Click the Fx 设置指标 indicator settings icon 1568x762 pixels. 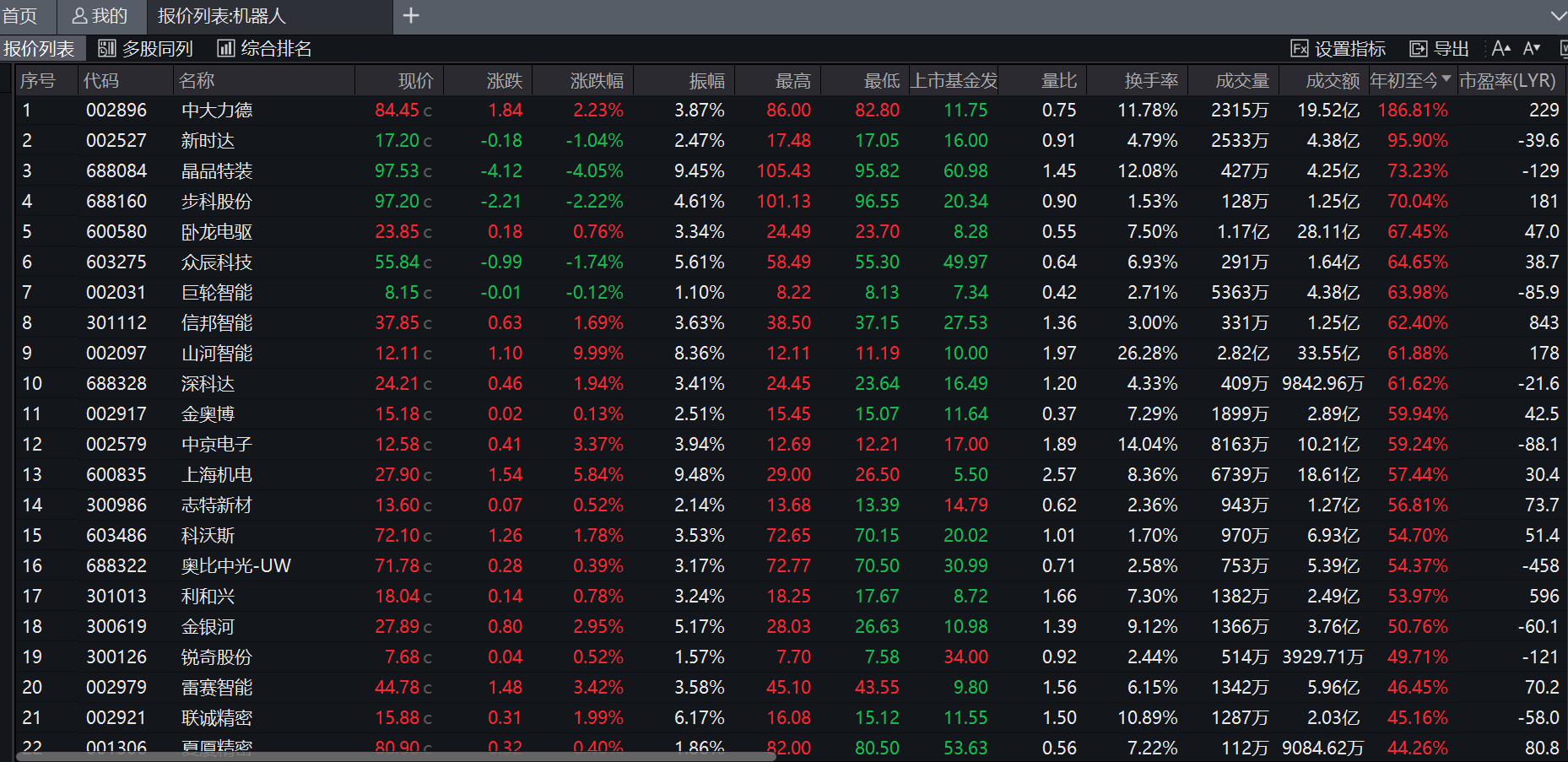click(1300, 49)
